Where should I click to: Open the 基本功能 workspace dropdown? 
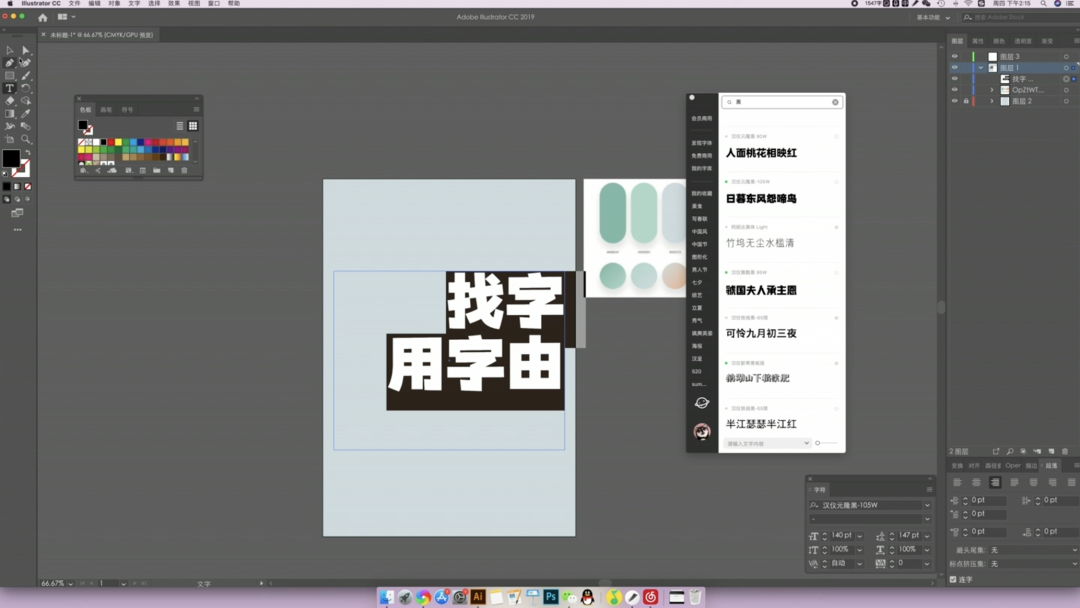point(933,17)
